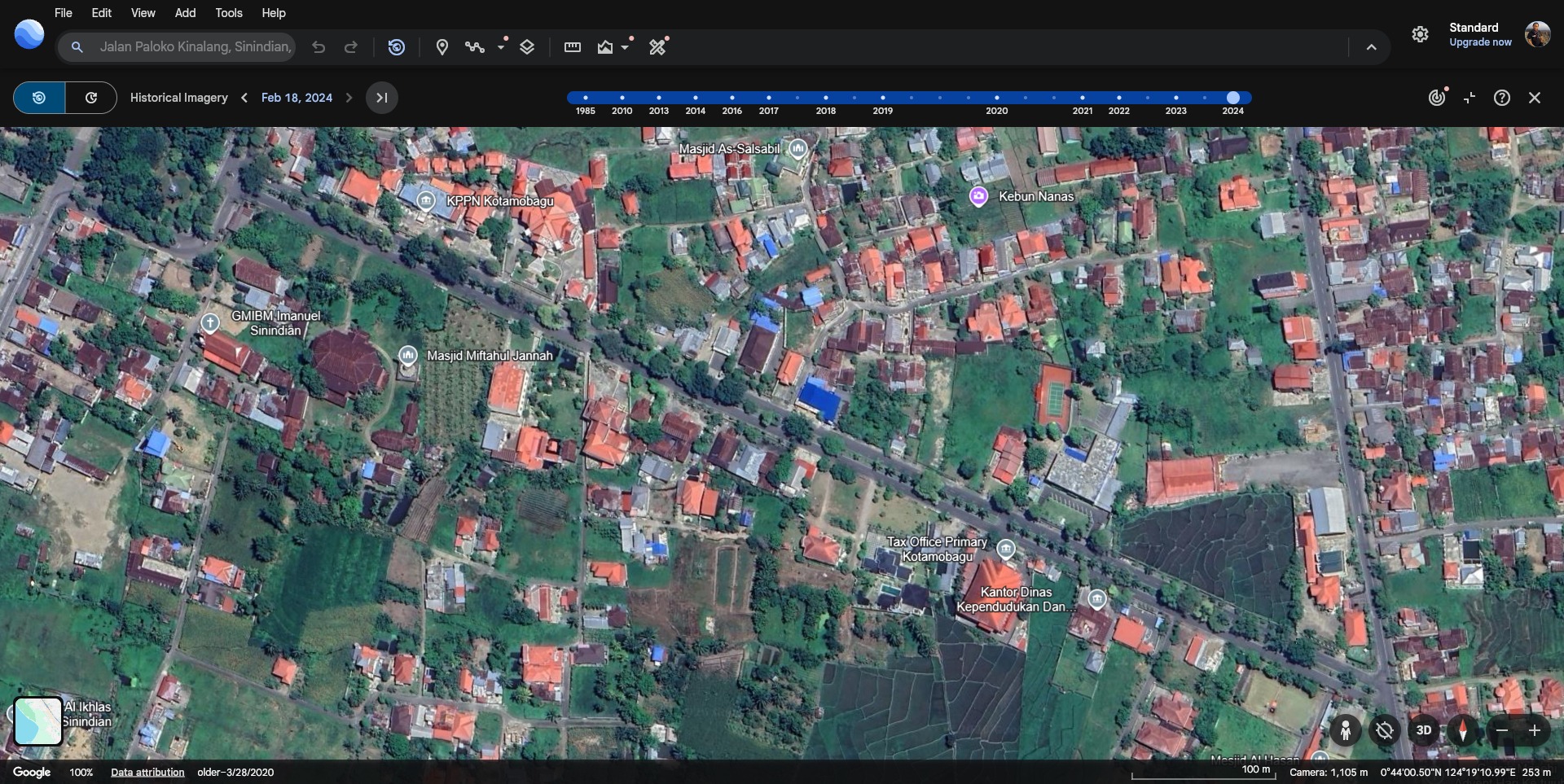Screen dimensions: 1564x784
Task: Enter Street View with pegman icon
Action: [x=1346, y=730]
